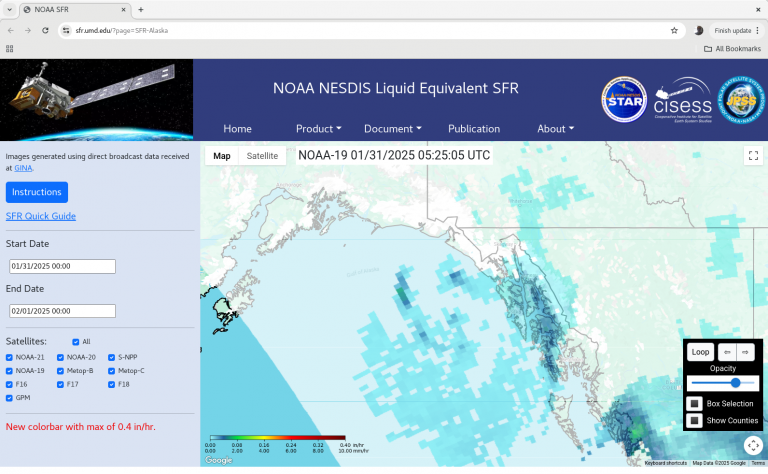Open tab search dropdown arrow

[9, 9]
